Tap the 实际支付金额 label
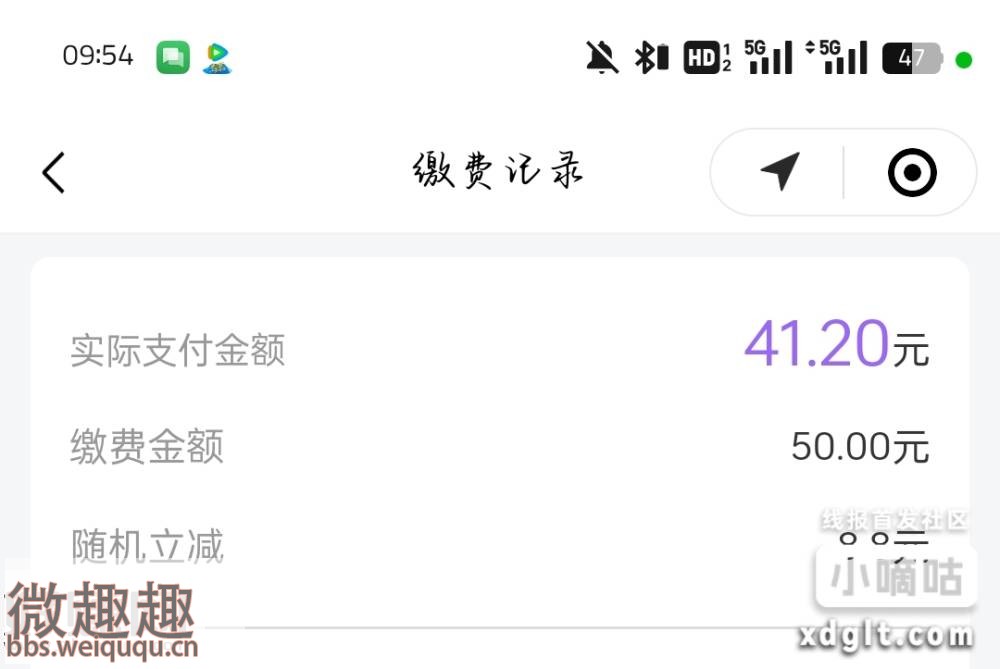The width and height of the screenshot is (1000, 669). coord(177,350)
